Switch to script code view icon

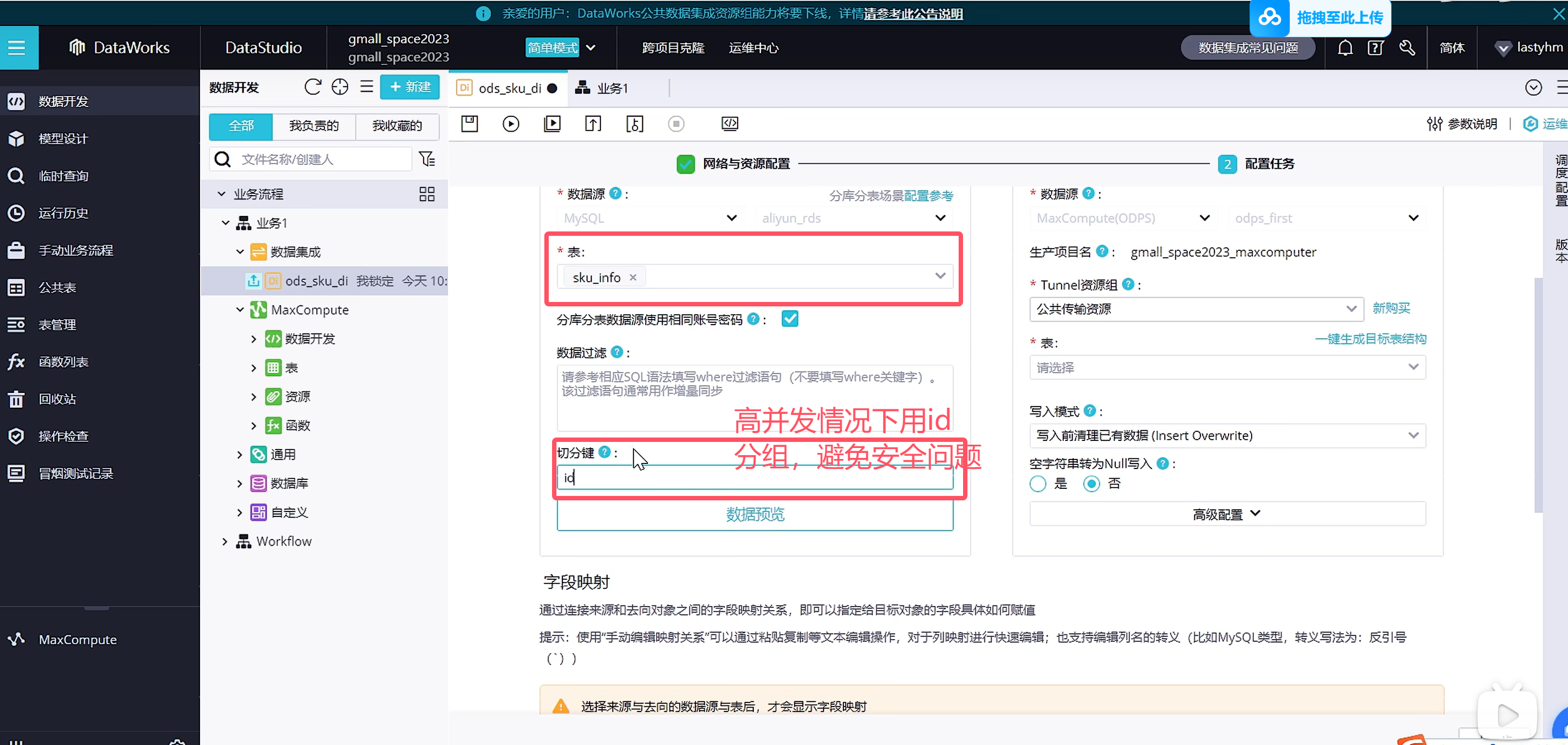[x=729, y=123]
